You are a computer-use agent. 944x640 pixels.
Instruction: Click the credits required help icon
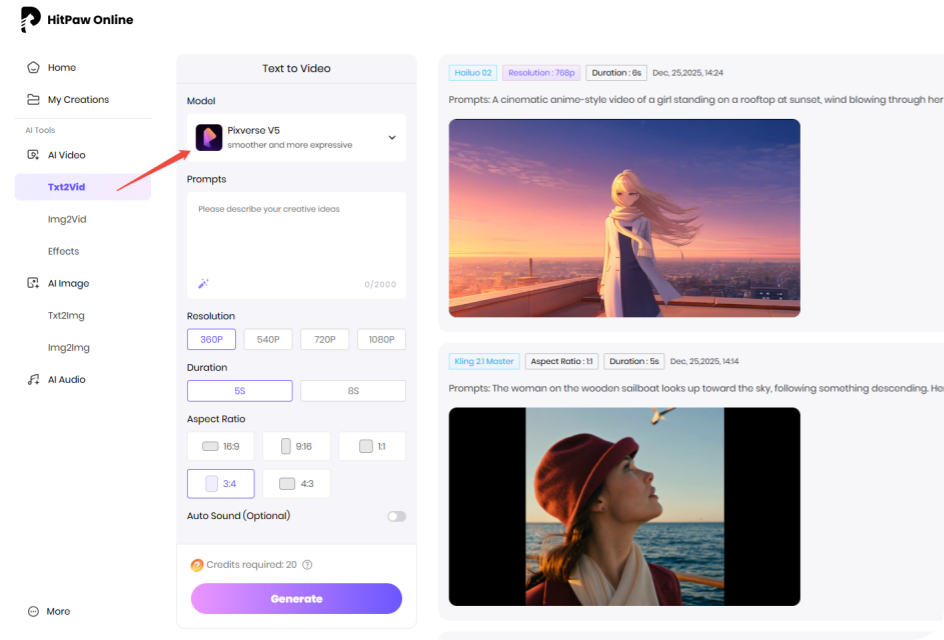(x=307, y=565)
